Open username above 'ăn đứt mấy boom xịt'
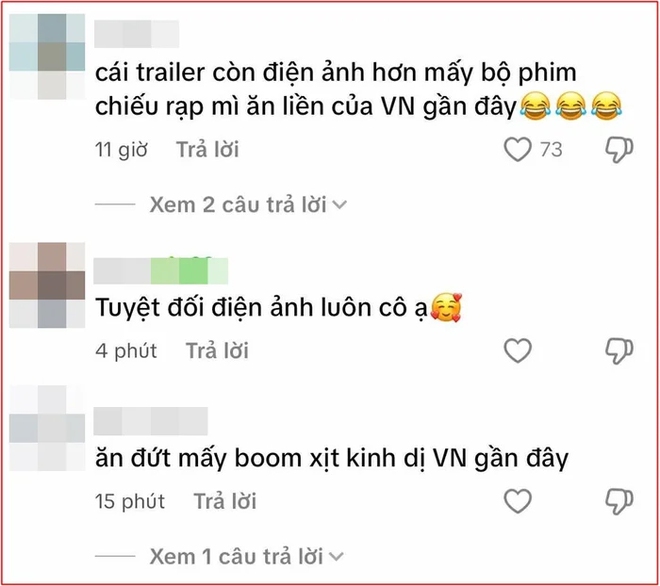 151,421
